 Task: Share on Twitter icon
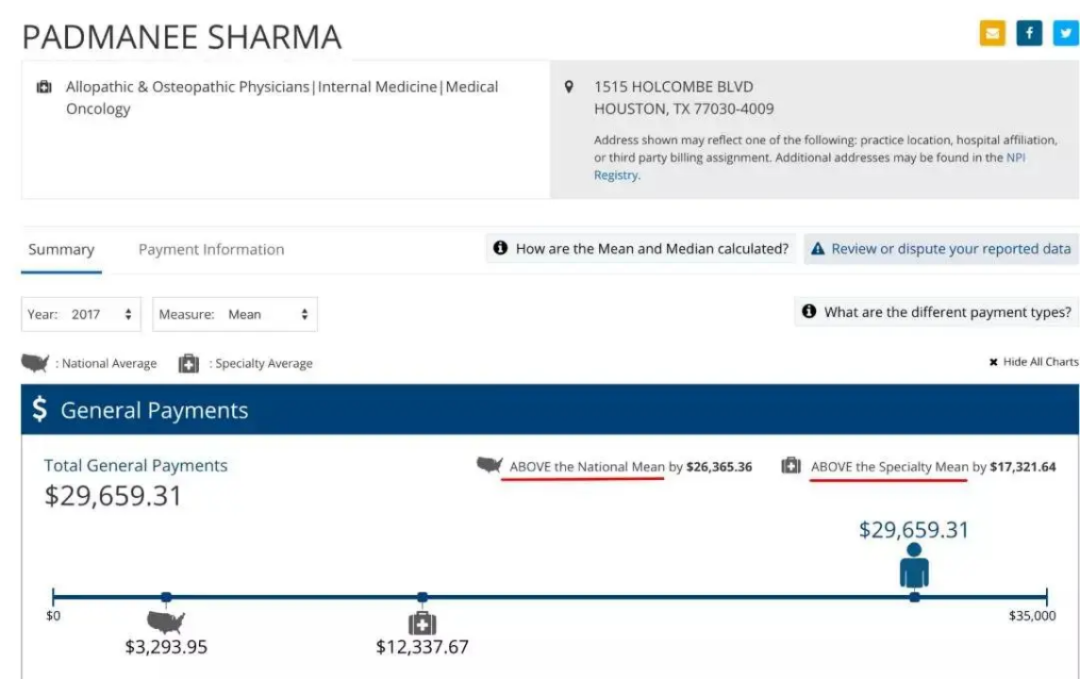(1066, 33)
